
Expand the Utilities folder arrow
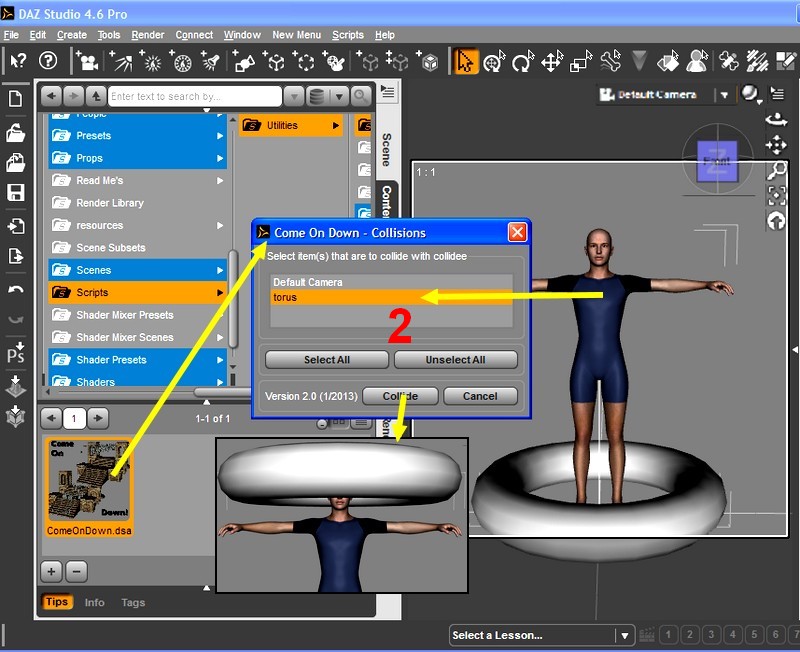[x=335, y=126]
